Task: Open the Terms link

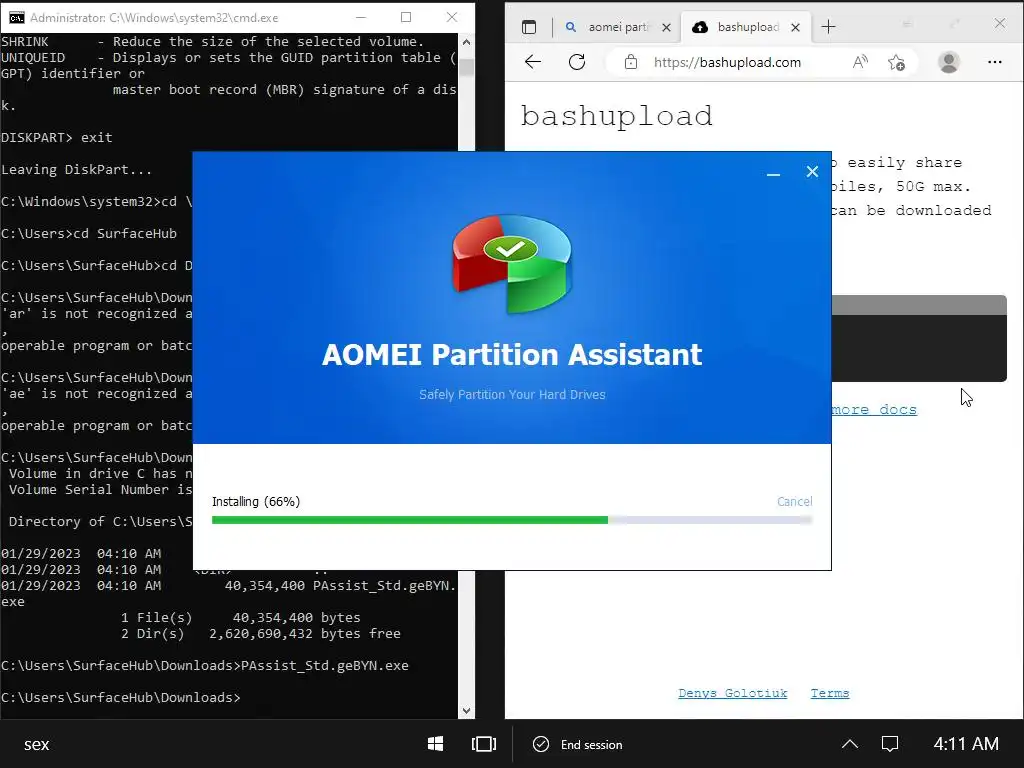Action: [829, 693]
